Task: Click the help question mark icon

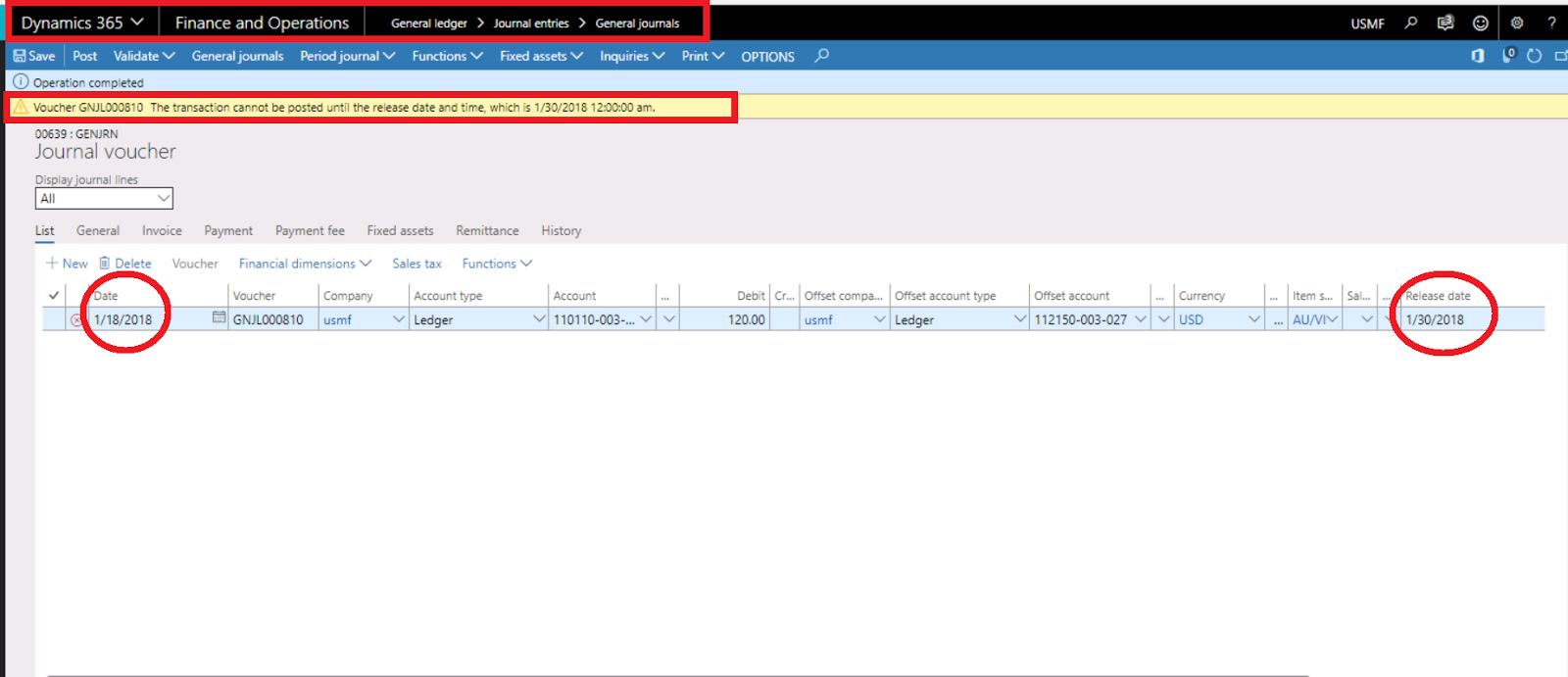Action: pyautogui.click(x=1551, y=23)
